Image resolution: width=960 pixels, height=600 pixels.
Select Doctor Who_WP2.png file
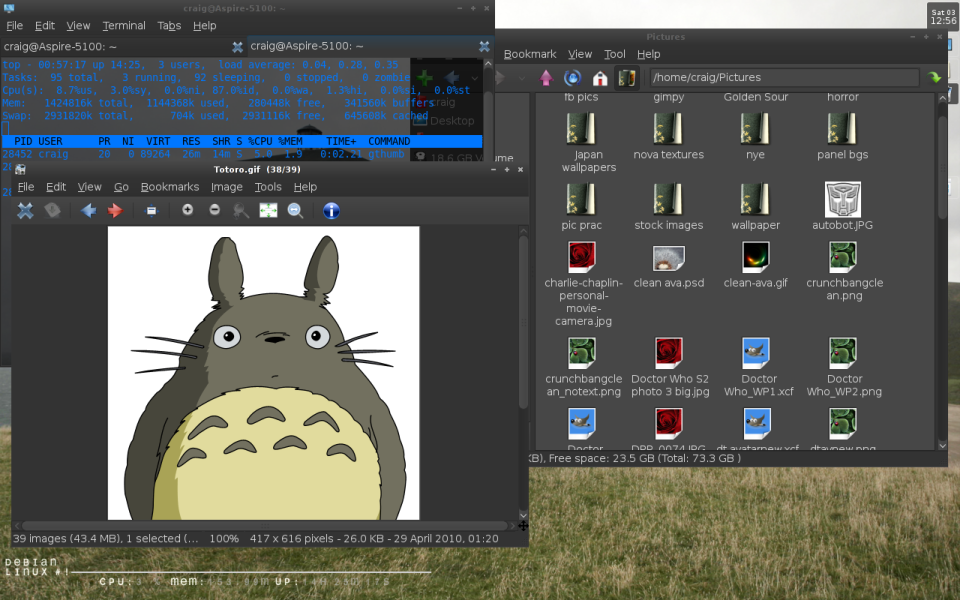click(x=844, y=353)
